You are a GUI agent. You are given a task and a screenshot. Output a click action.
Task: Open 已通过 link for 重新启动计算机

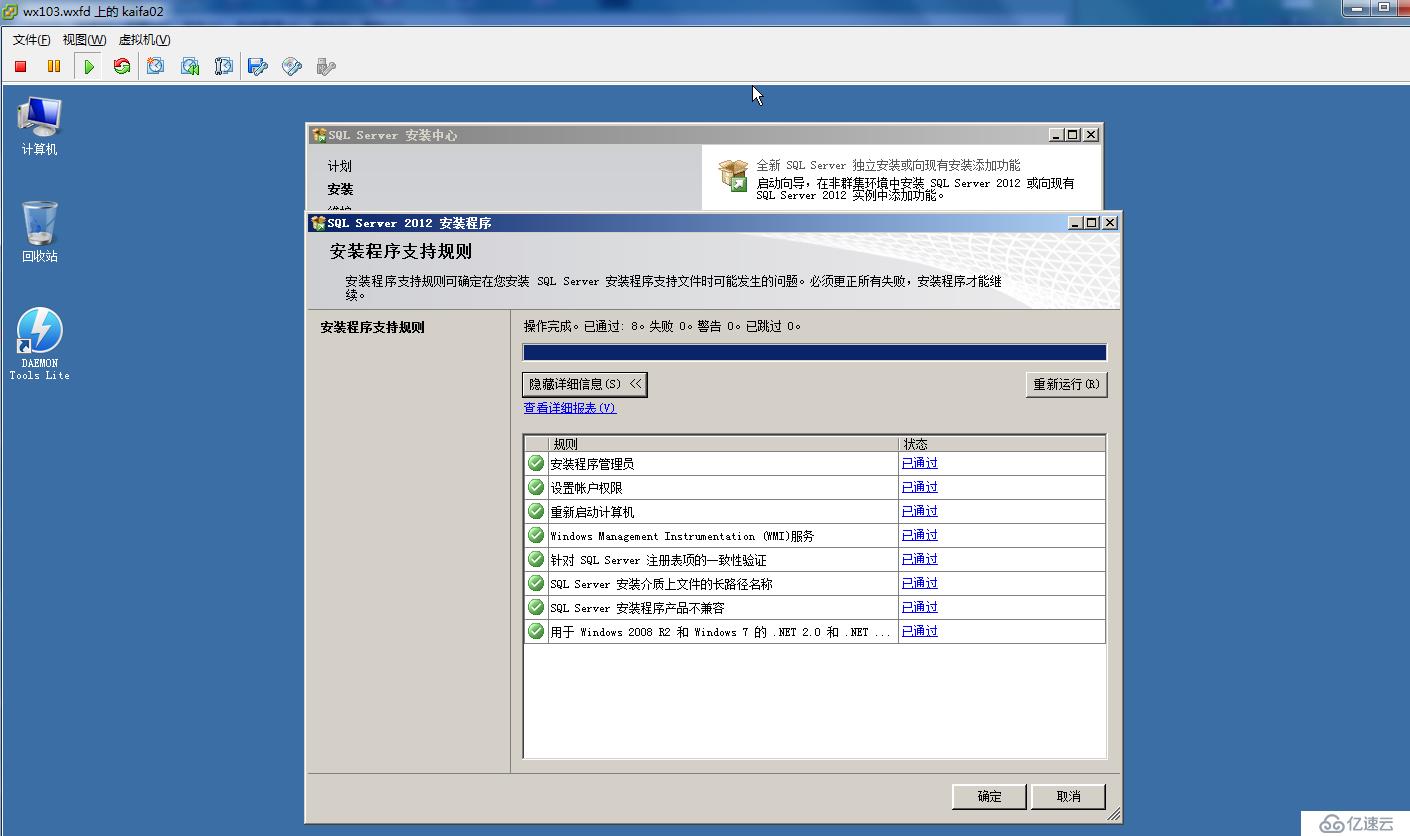(x=920, y=511)
